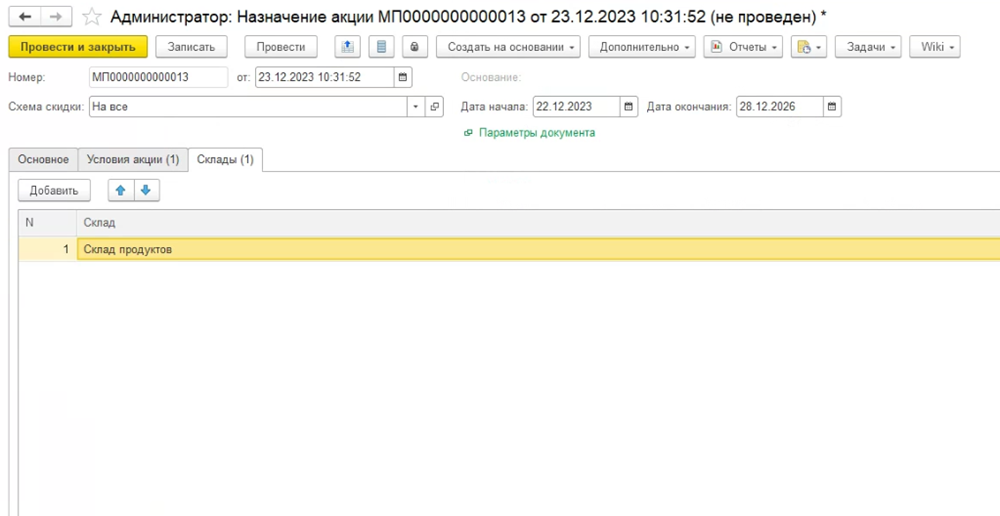This screenshot has width=1000, height=516.
Task: Open the Дополнительно dropdown menu
Action: (x=641, y=47)
